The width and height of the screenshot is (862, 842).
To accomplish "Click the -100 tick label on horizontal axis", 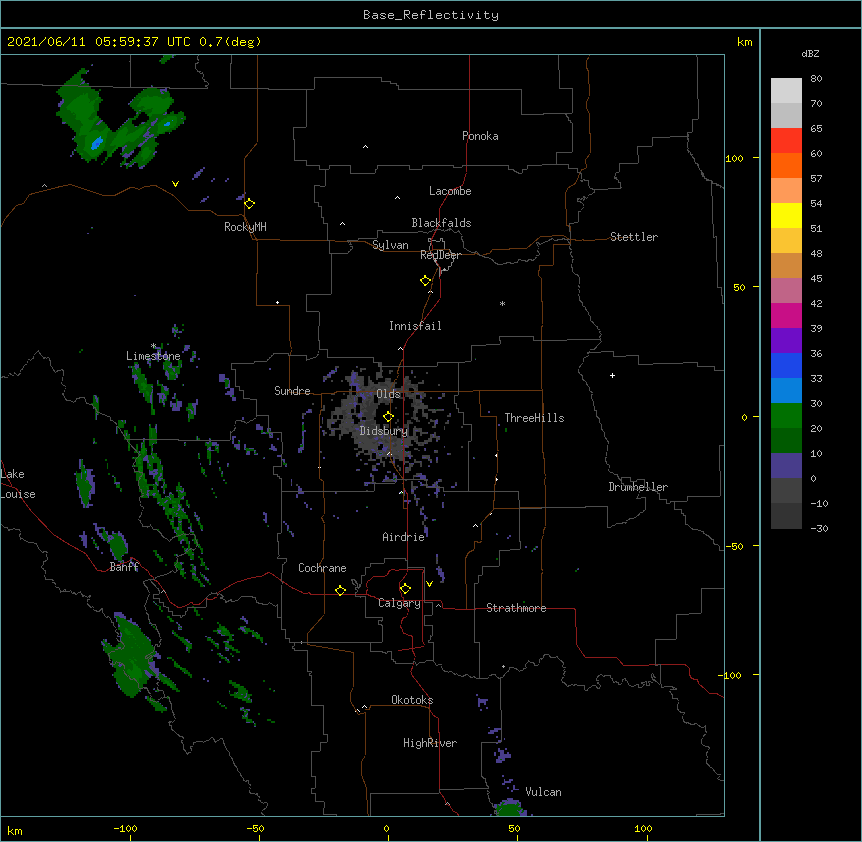I will click(125, 828).
